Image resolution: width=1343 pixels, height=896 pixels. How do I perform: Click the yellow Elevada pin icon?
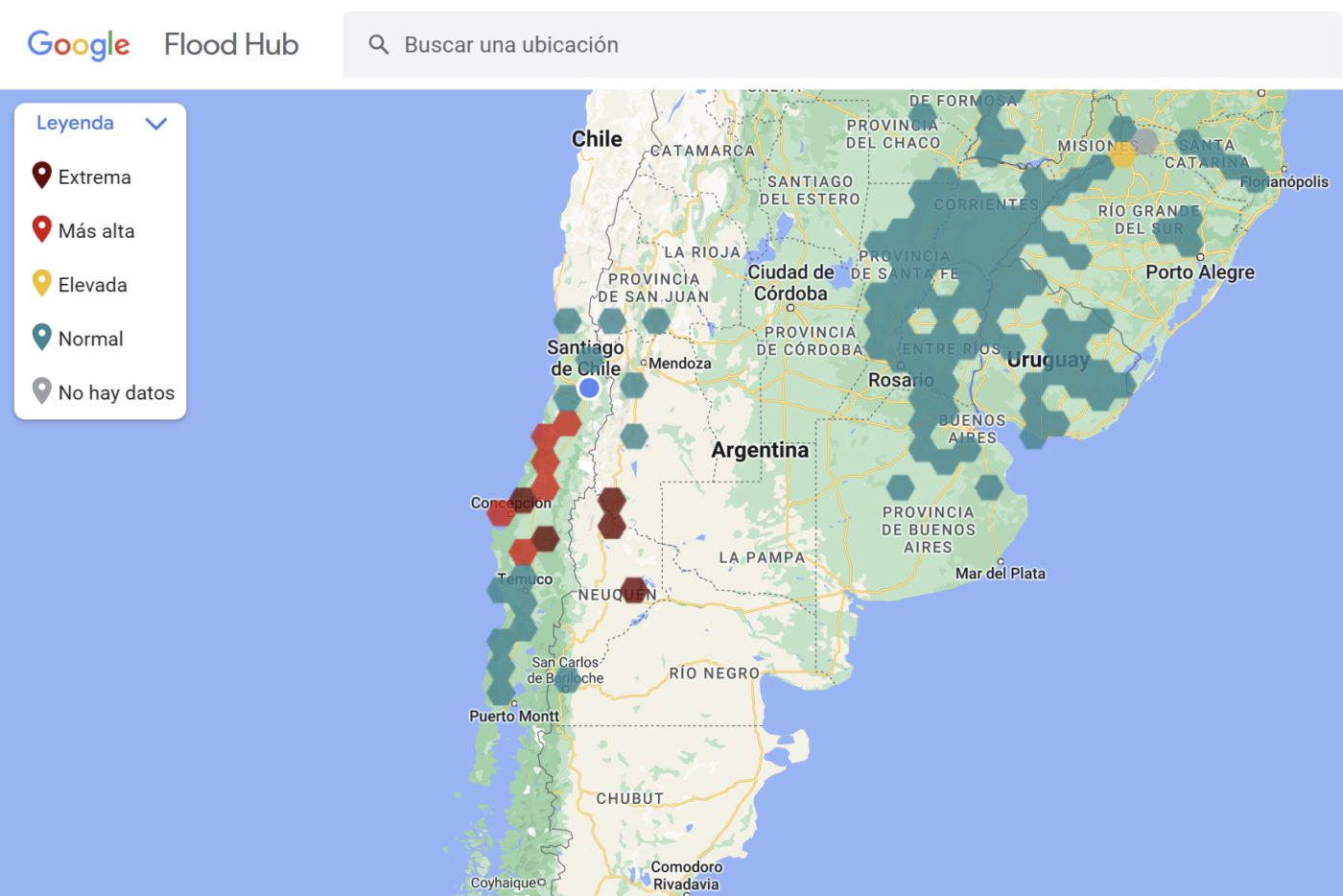point(41,283)
